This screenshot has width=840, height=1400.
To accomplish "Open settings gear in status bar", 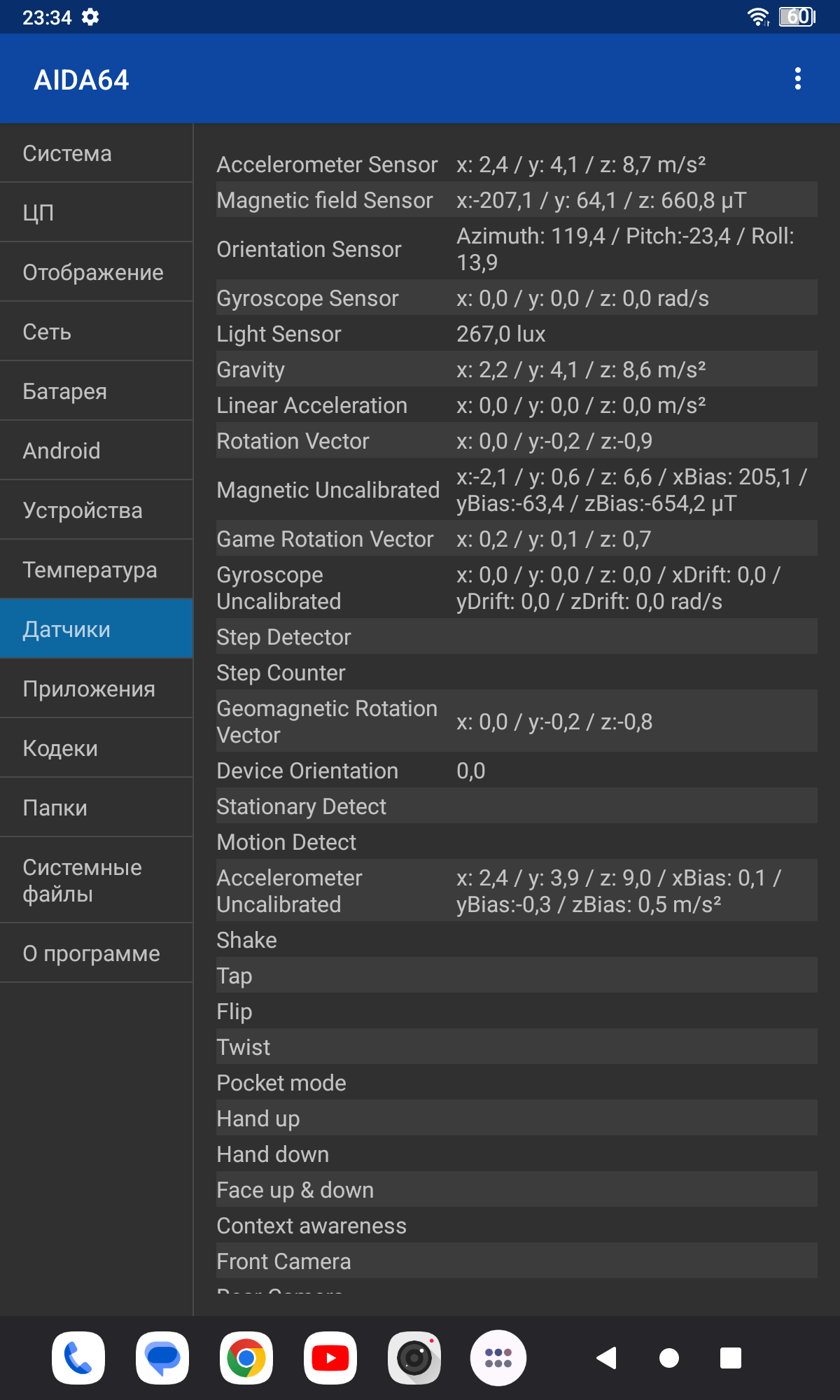I will [90, 17].
